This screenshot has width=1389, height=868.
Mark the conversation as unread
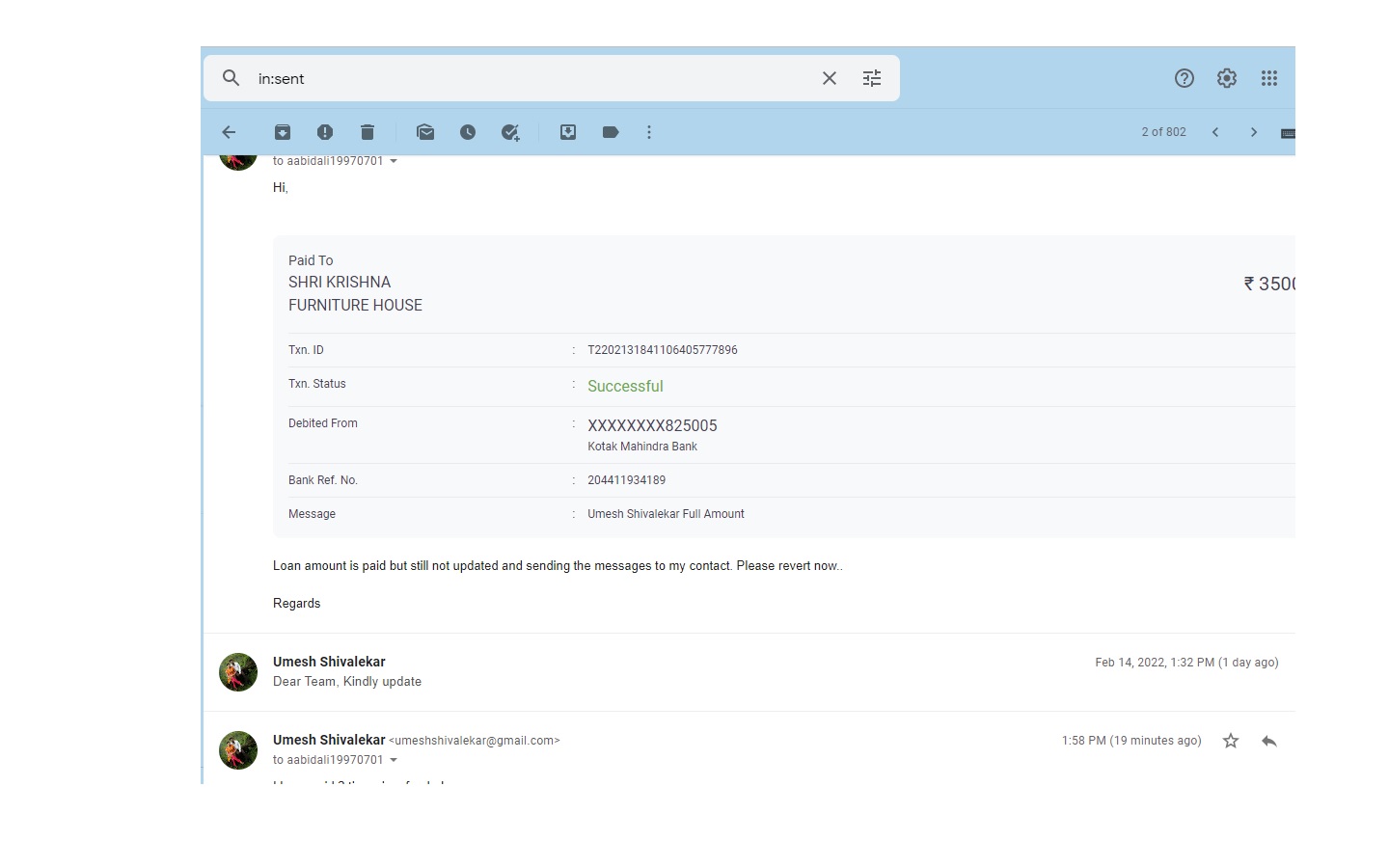tap(425, 132)
